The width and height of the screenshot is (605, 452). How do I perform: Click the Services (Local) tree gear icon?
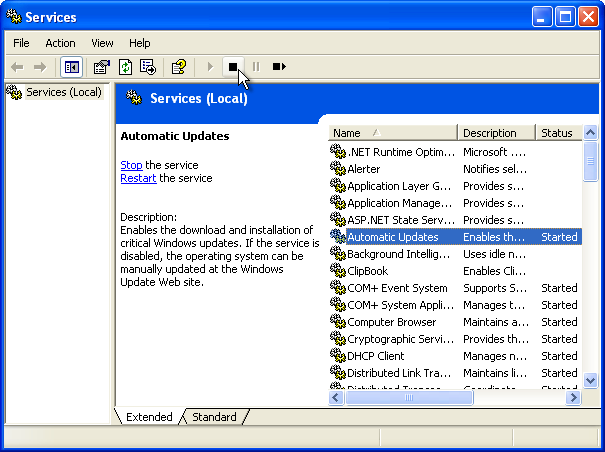click(14, 92)
